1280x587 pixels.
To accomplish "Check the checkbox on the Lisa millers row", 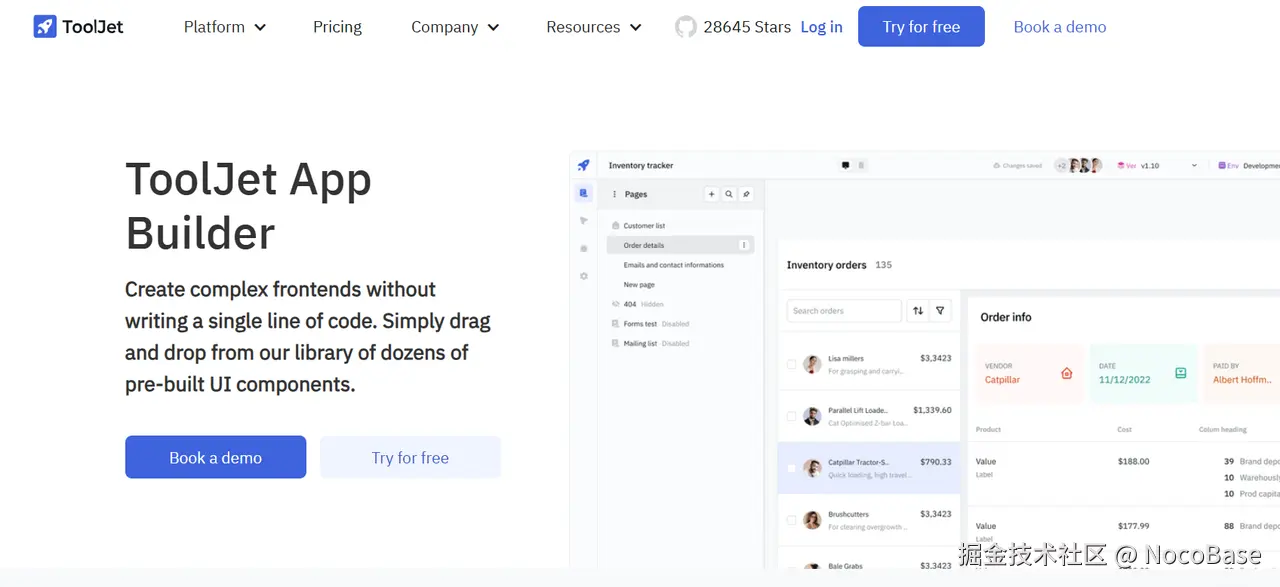I will [x=792, y=364].
